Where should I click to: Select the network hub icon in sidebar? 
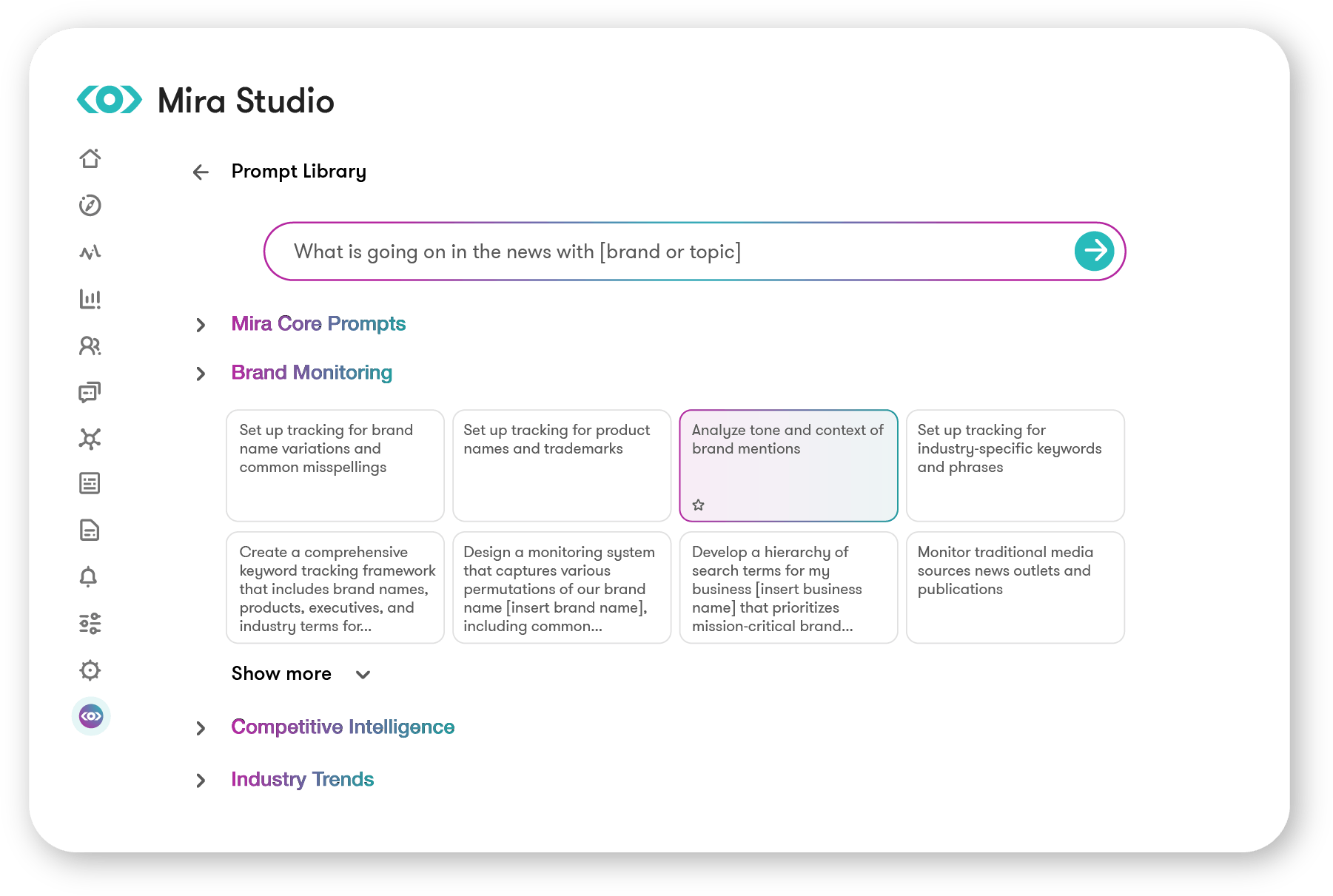coord(90,439)
